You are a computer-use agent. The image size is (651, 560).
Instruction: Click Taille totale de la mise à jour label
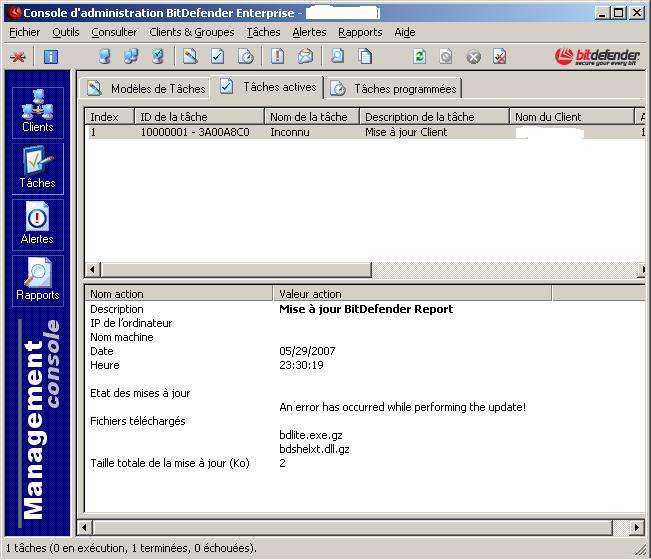170,463
